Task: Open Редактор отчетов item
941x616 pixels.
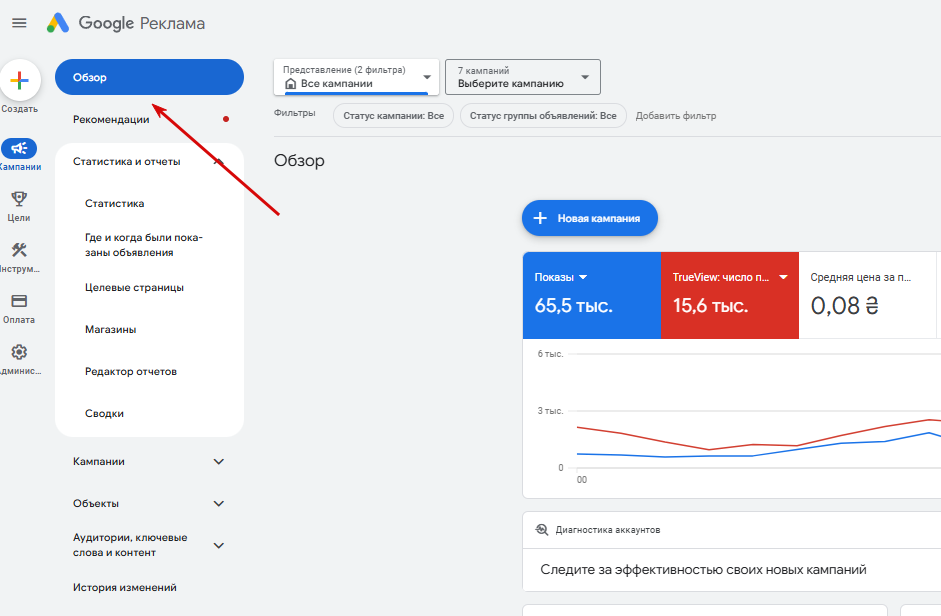Action: tap(131, 371)
